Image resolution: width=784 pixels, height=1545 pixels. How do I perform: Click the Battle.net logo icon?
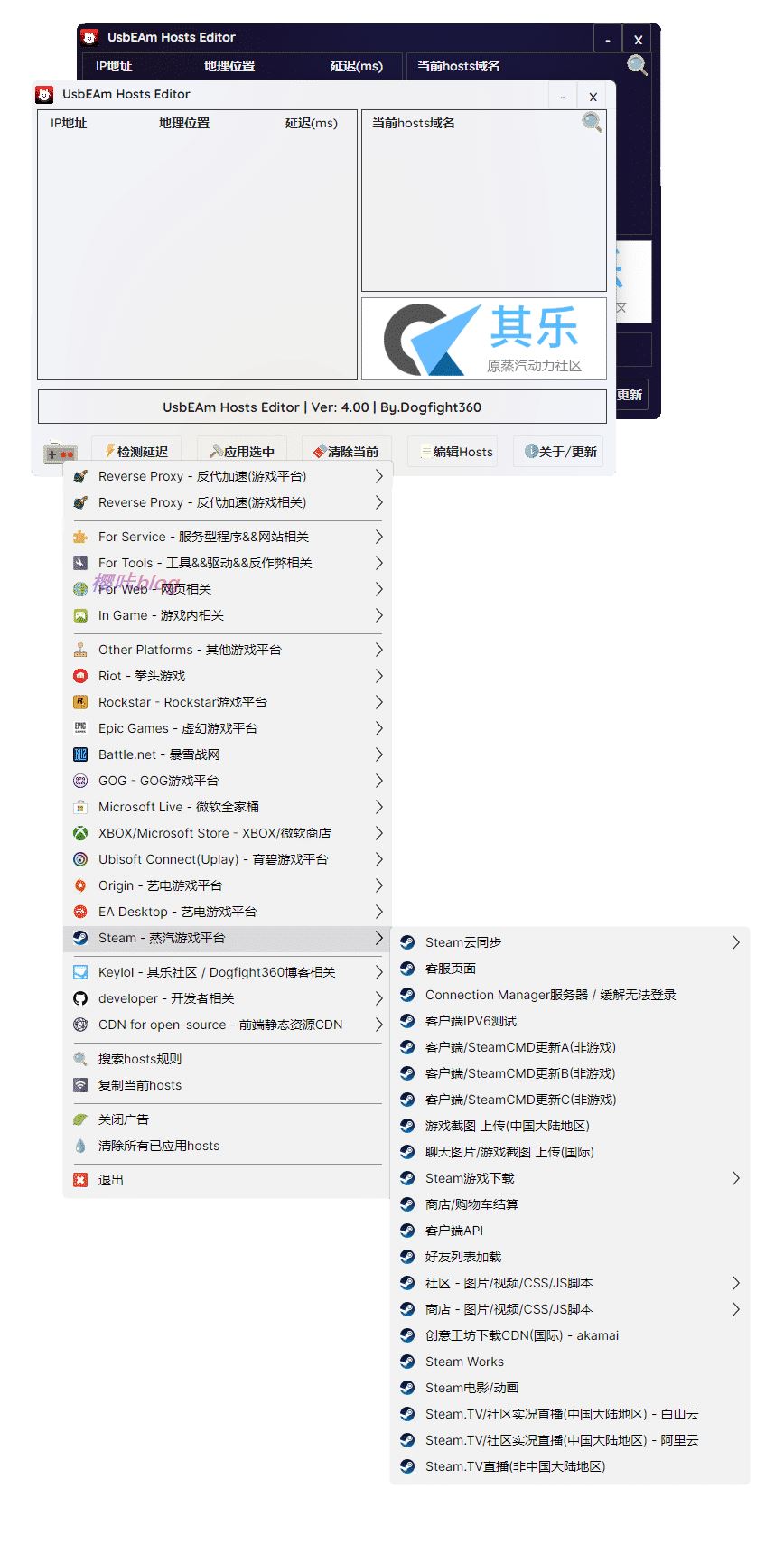coord(80,754)
